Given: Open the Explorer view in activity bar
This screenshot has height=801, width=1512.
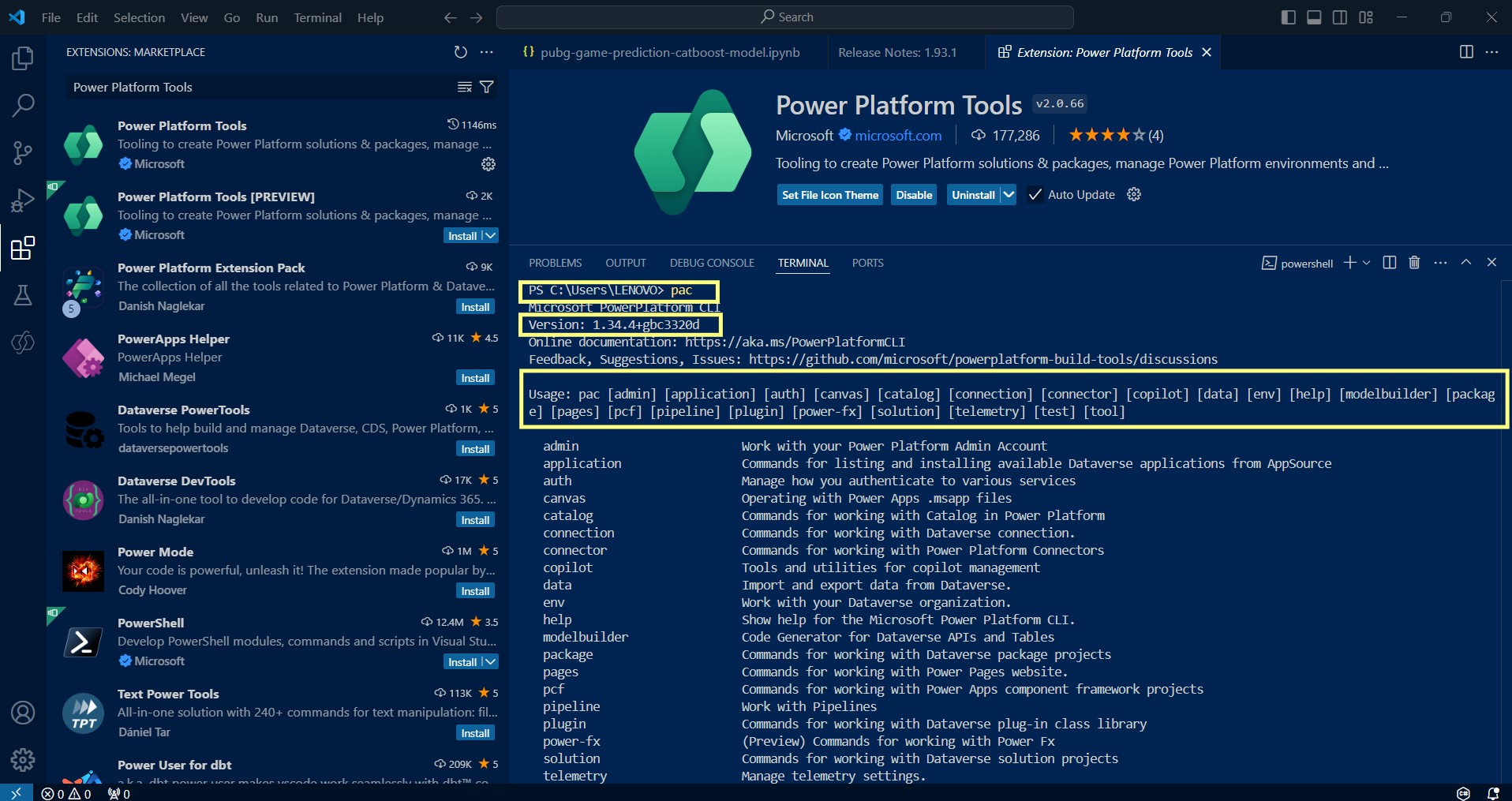Looking at the screenshot, I should (23, 58).
